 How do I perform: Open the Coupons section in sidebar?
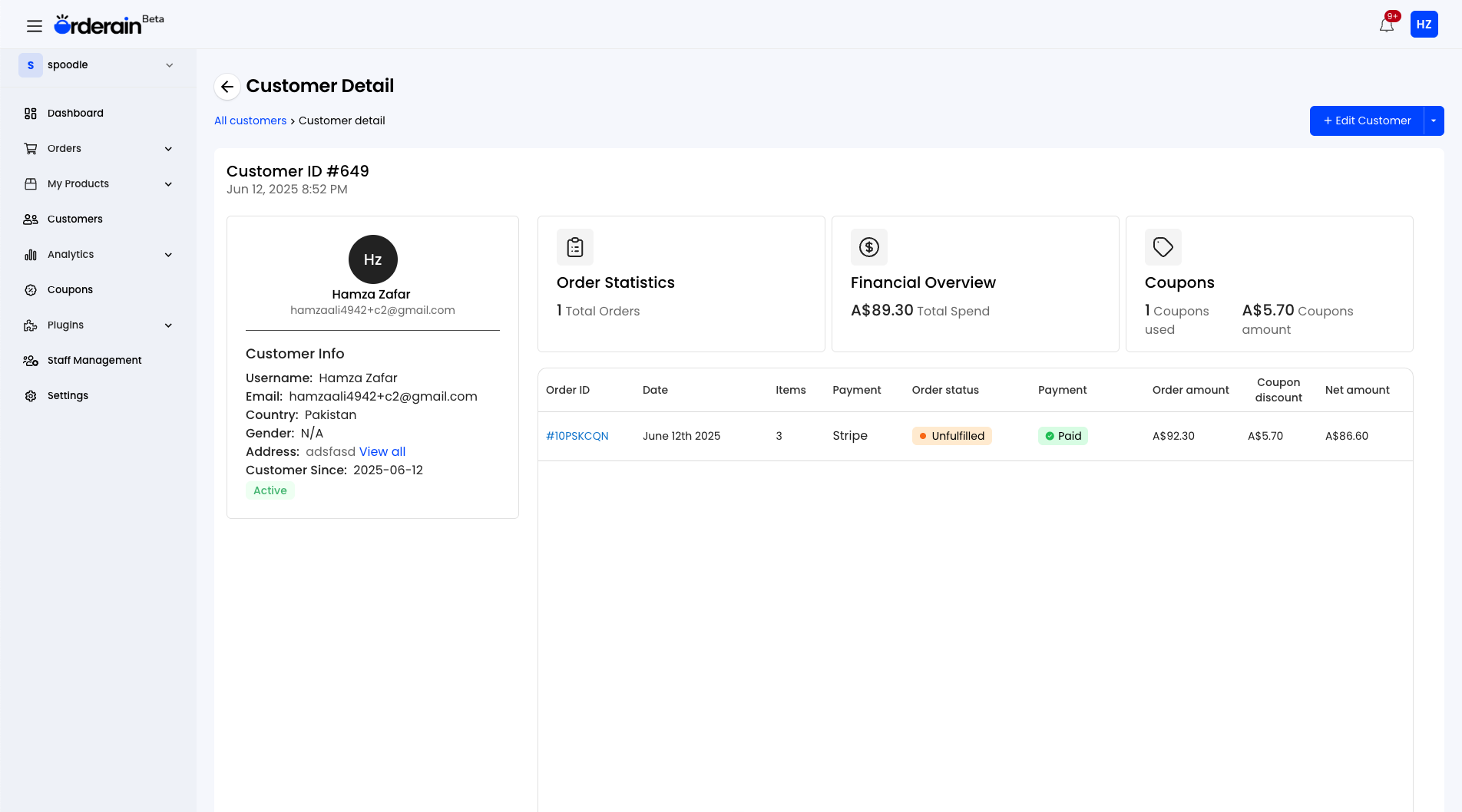pyautogui.click(x=69, y=289)
